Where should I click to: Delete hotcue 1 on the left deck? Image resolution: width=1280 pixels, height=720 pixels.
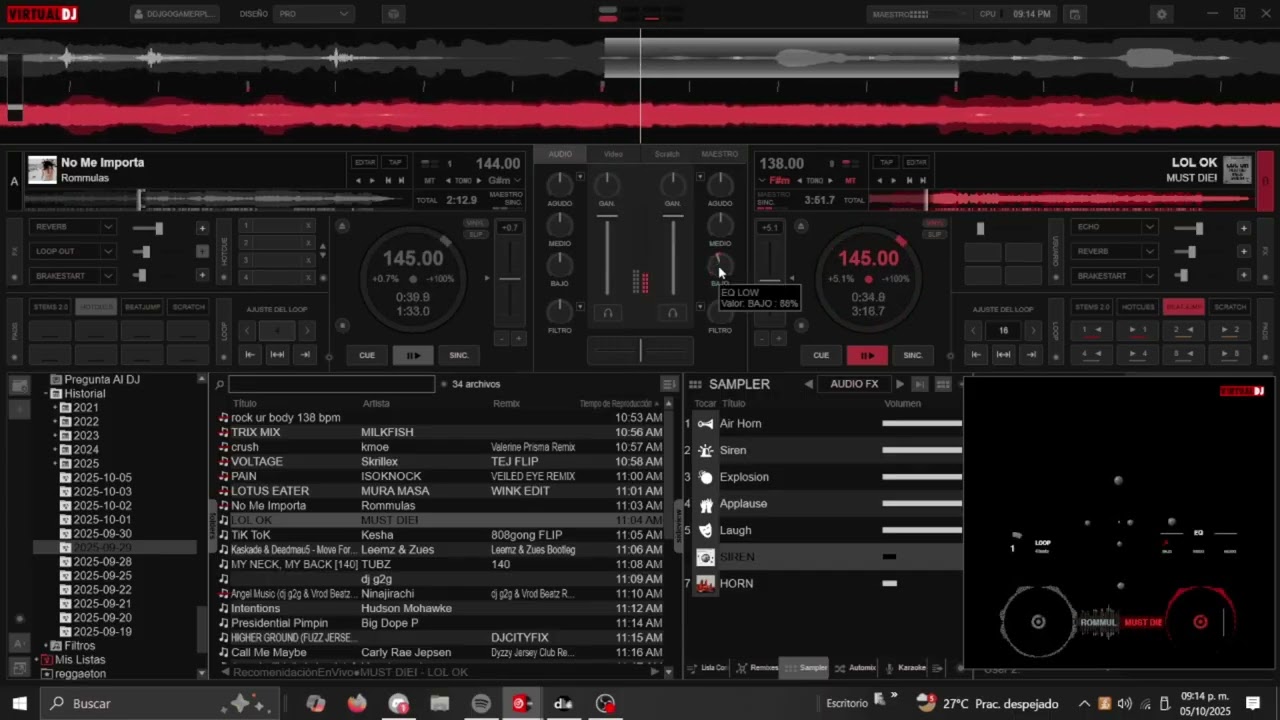click(308, 226)
